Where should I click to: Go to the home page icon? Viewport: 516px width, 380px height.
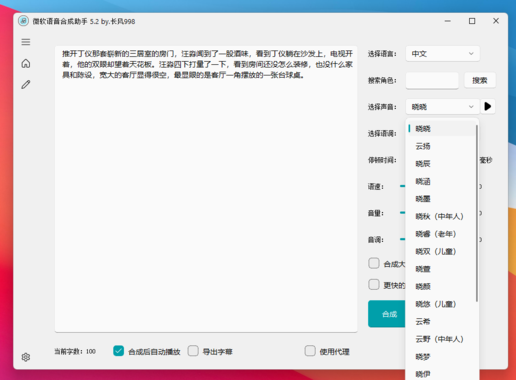(26, 63)
